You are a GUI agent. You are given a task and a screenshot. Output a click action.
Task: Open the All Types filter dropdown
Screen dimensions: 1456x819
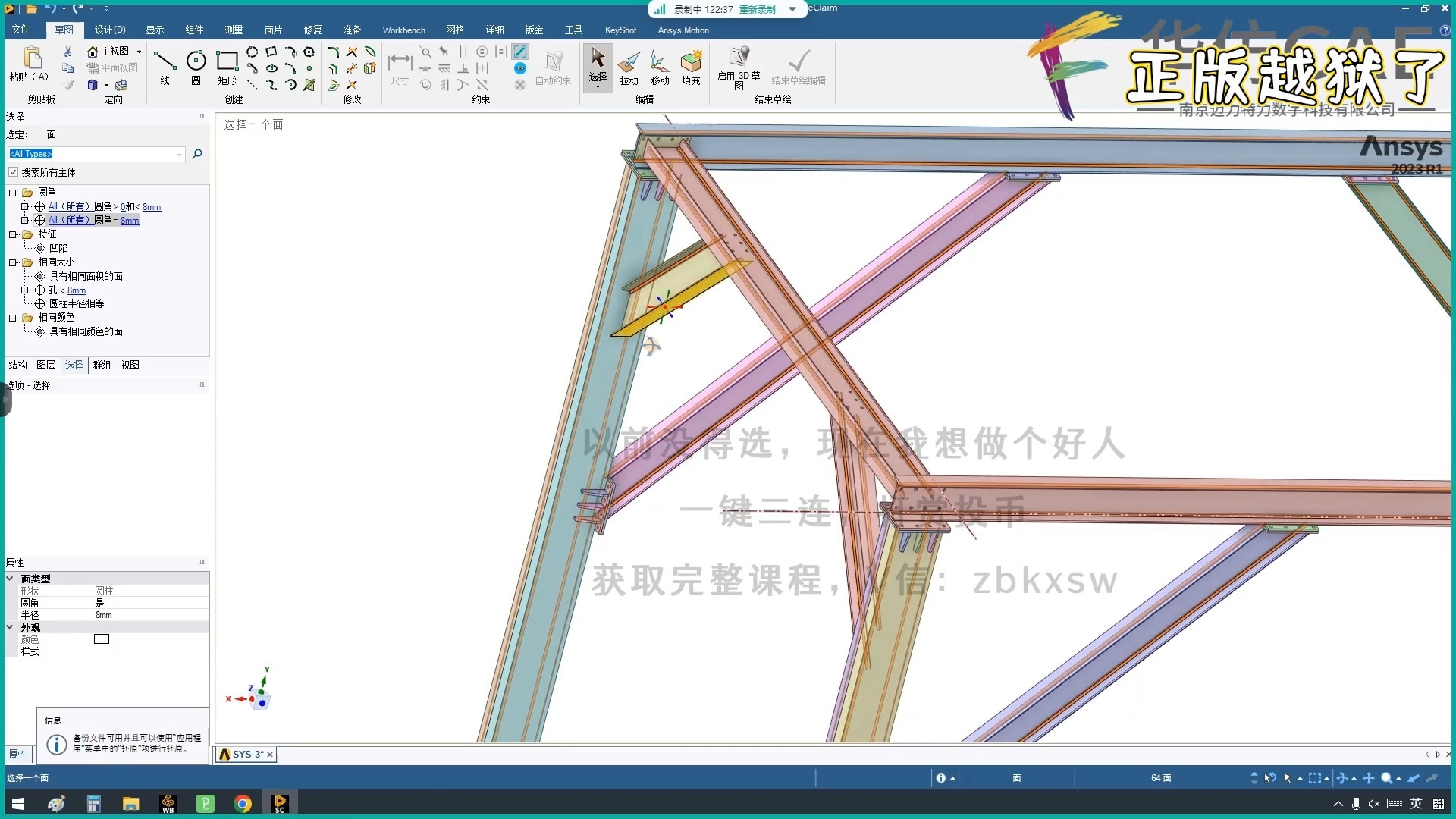180,154
